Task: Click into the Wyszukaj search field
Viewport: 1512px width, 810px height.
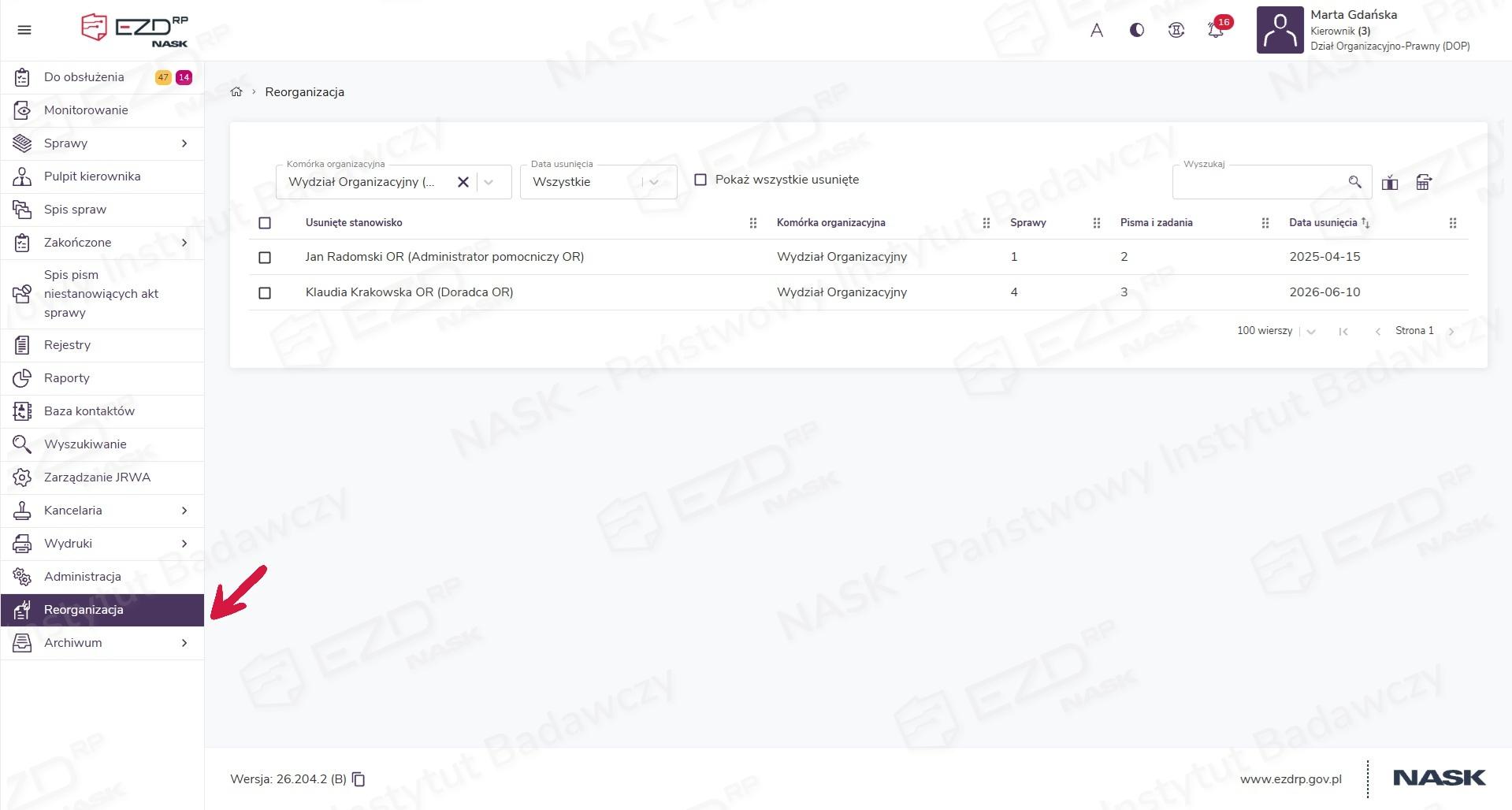Action: 1259,182
